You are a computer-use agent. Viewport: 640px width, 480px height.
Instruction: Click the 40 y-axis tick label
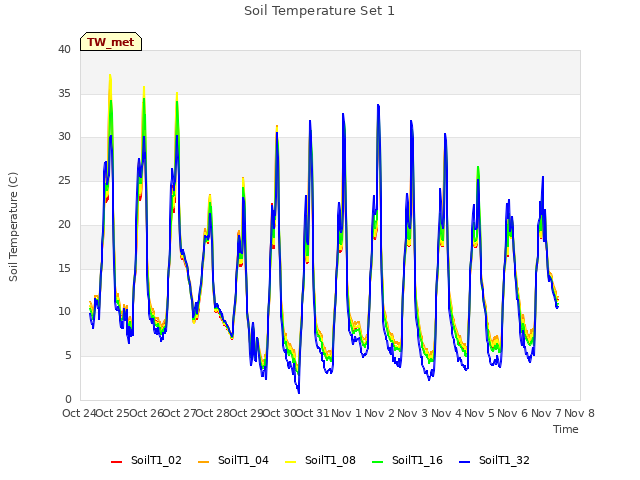64,50
